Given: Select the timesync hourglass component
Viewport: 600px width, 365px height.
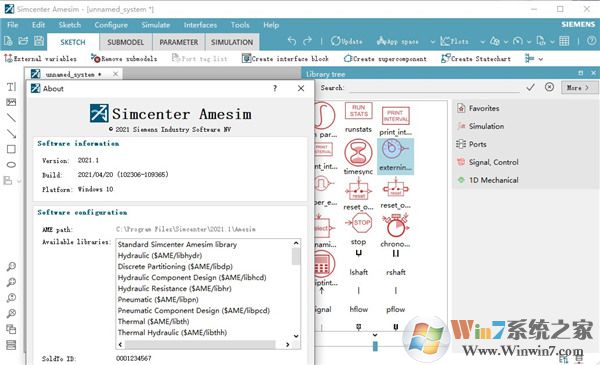Looking at the screenshot, I should pyautogui.click(x=358, y=153).
